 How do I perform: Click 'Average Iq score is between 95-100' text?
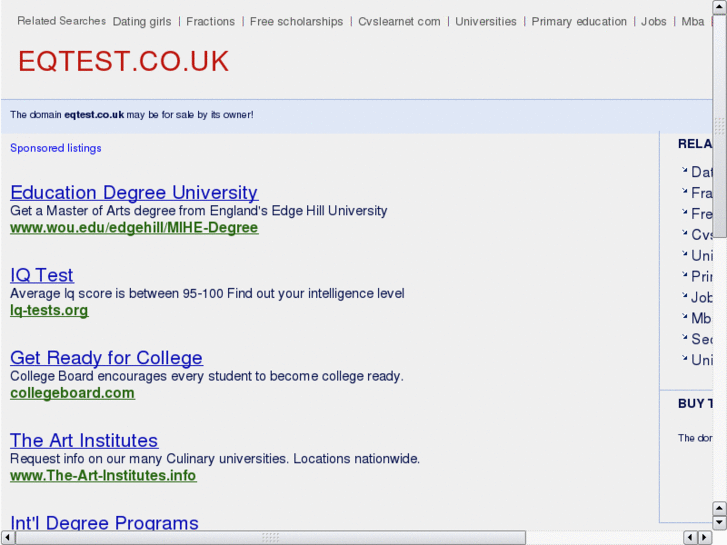[207, 294]
